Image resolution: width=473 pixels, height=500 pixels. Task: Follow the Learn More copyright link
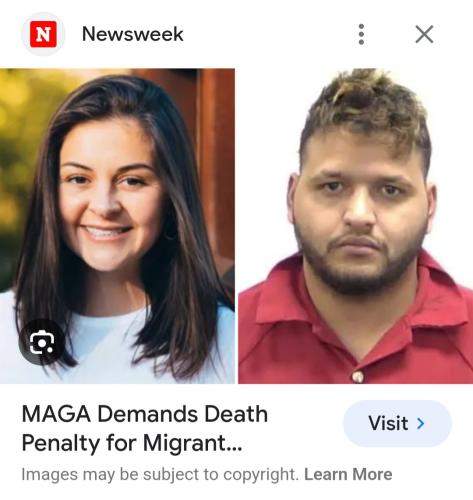pos(348,474)
